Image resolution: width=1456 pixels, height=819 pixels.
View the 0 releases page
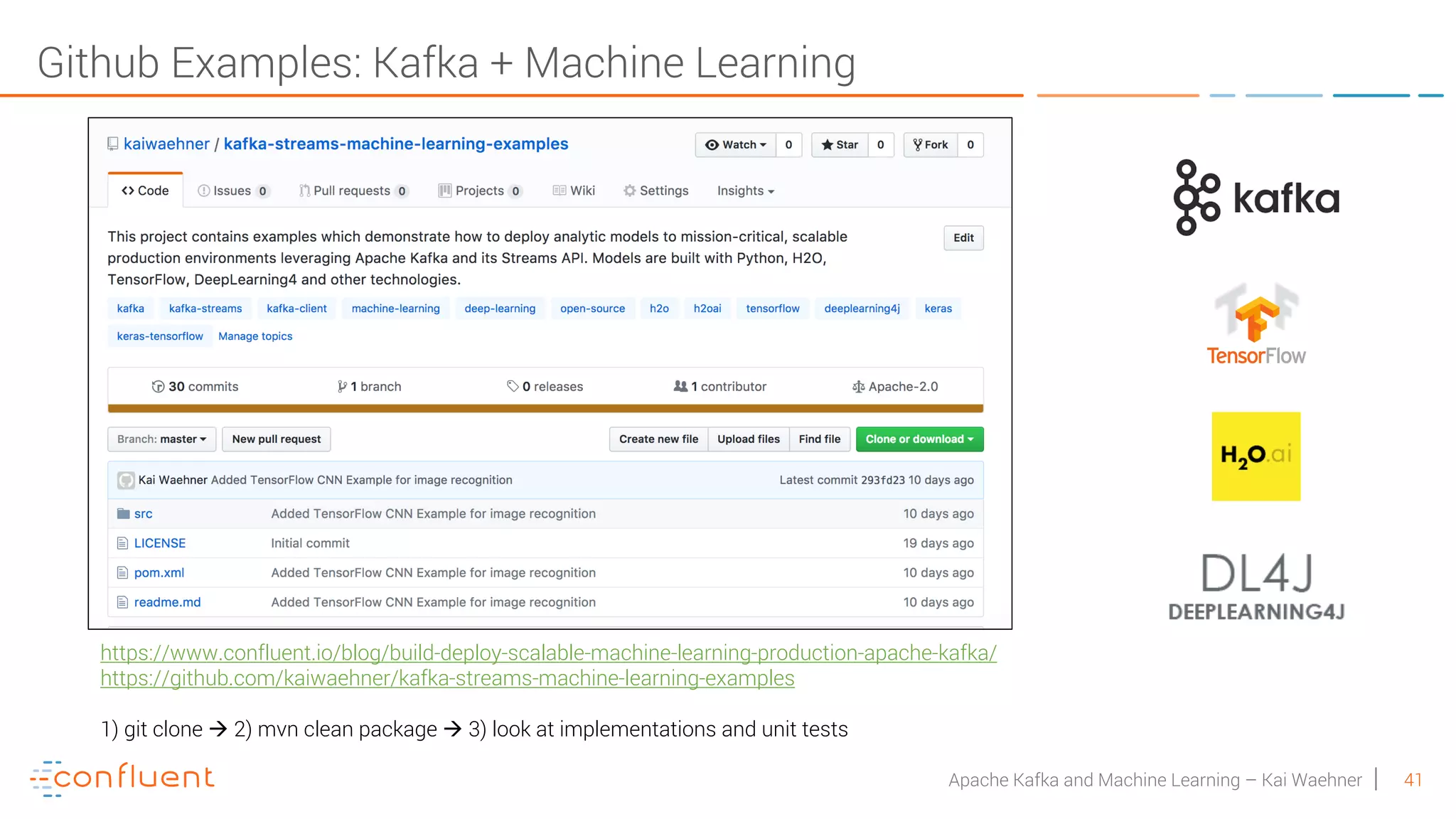click(x=545, y=387)
